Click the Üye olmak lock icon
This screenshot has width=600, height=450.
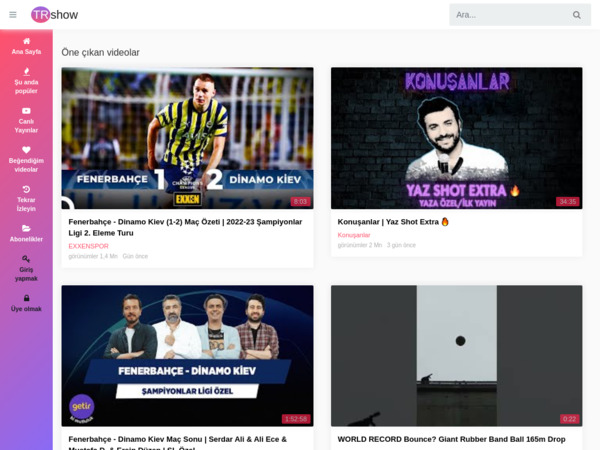(26, 298)
